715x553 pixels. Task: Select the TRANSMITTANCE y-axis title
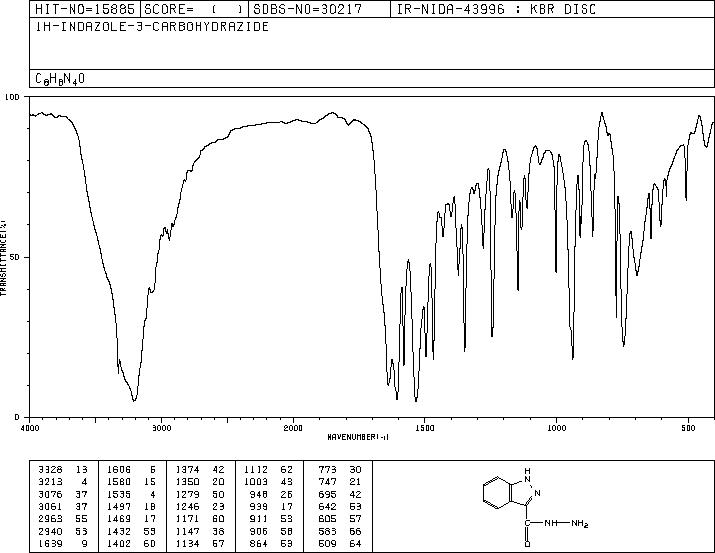[x=3, y=258]
